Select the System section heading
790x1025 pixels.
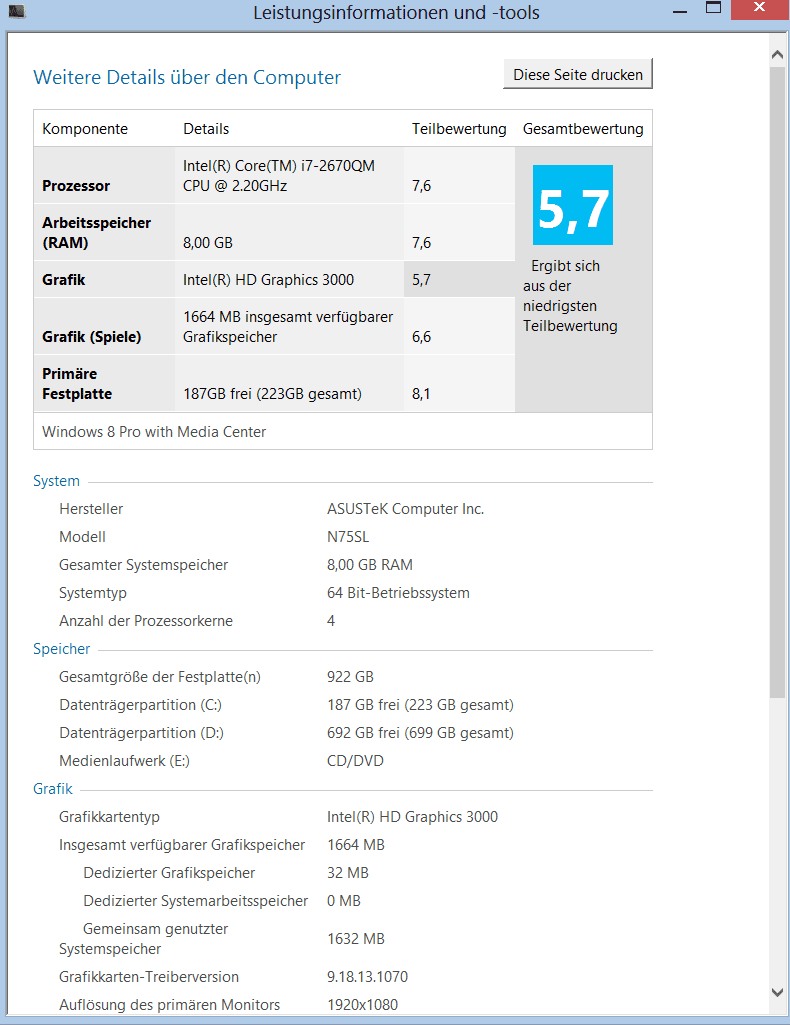56,480
